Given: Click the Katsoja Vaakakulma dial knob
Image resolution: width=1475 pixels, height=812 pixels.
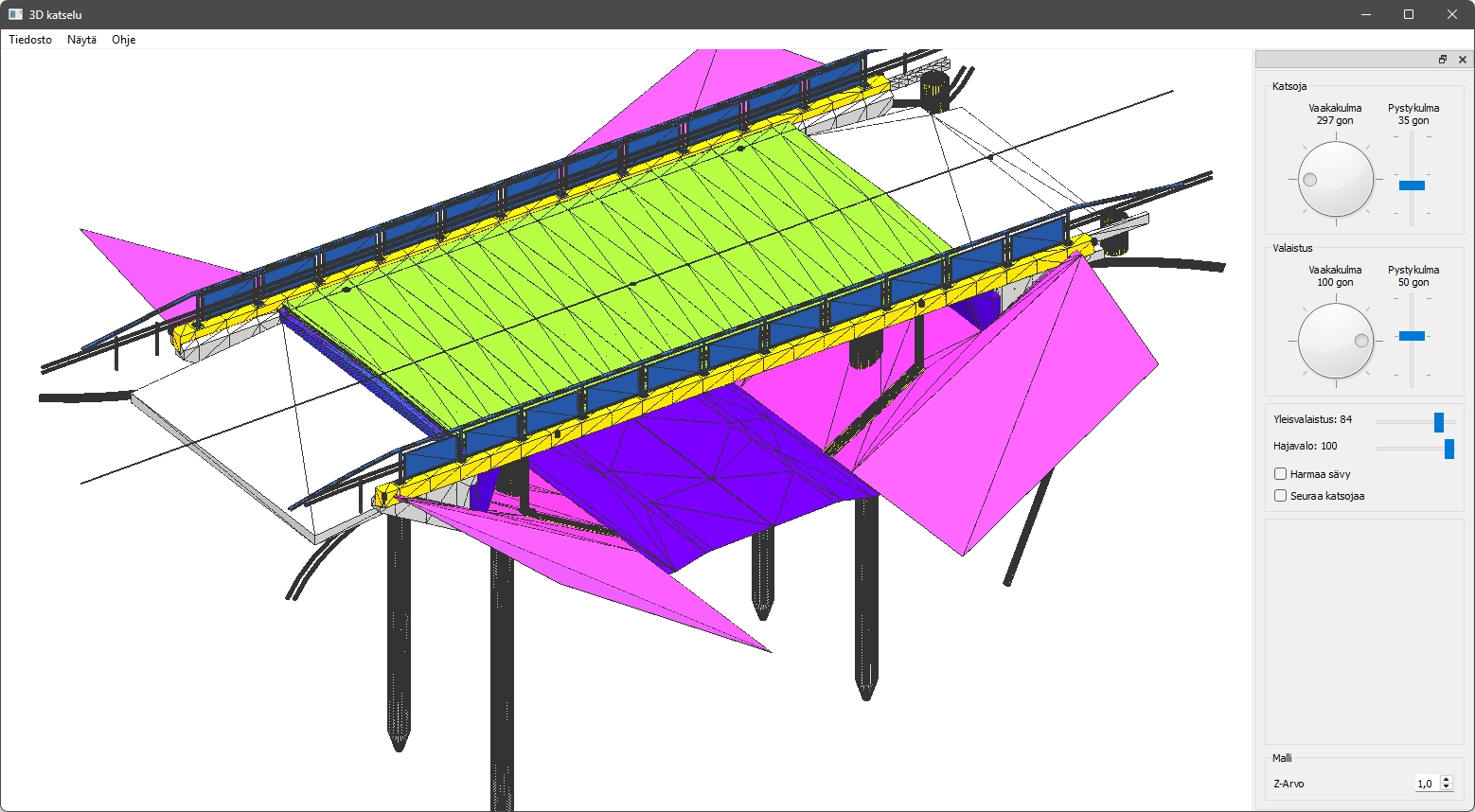Looking at the screenshot, I should coord(1335,179).
